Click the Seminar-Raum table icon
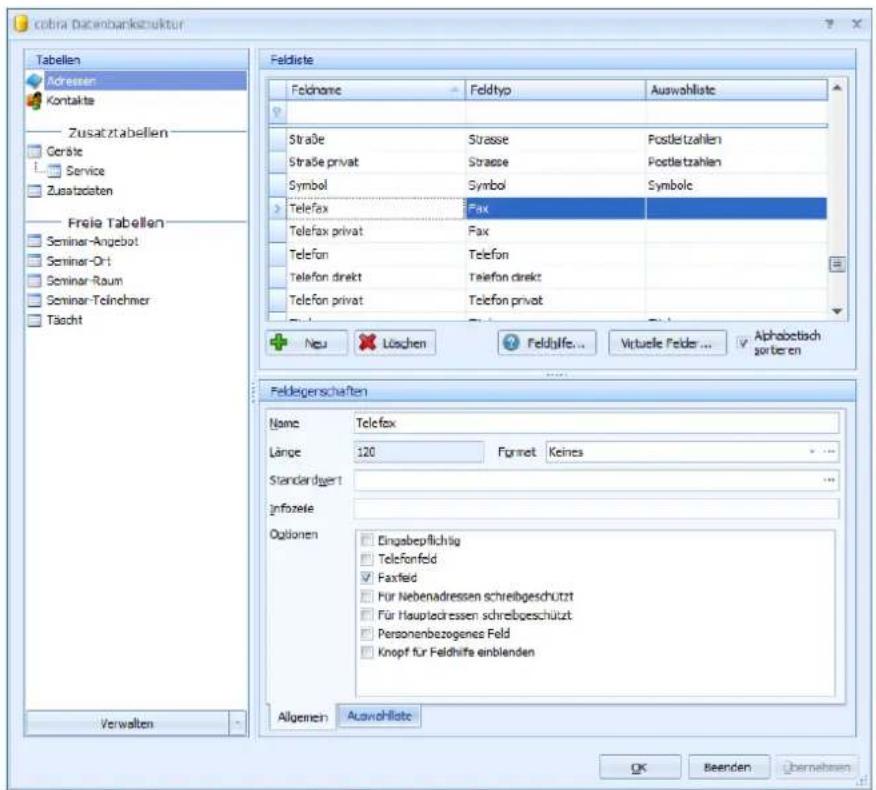The height and width of the screenshot is (790, 876). click(x=35, y=280)
